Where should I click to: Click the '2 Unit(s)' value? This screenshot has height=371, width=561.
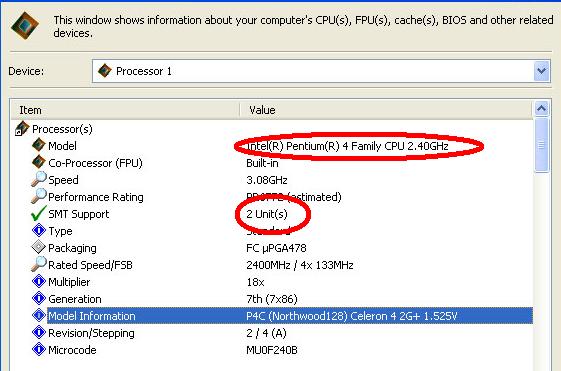[267, 214]
